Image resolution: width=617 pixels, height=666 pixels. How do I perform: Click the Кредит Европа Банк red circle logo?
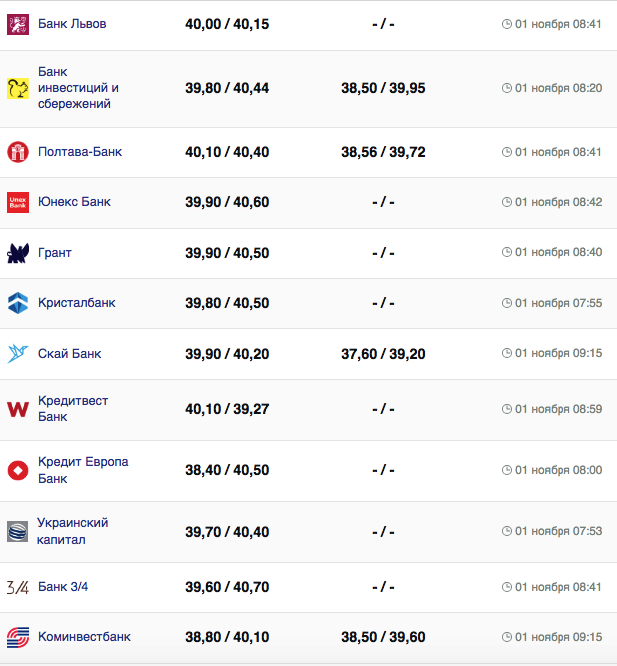18,471
